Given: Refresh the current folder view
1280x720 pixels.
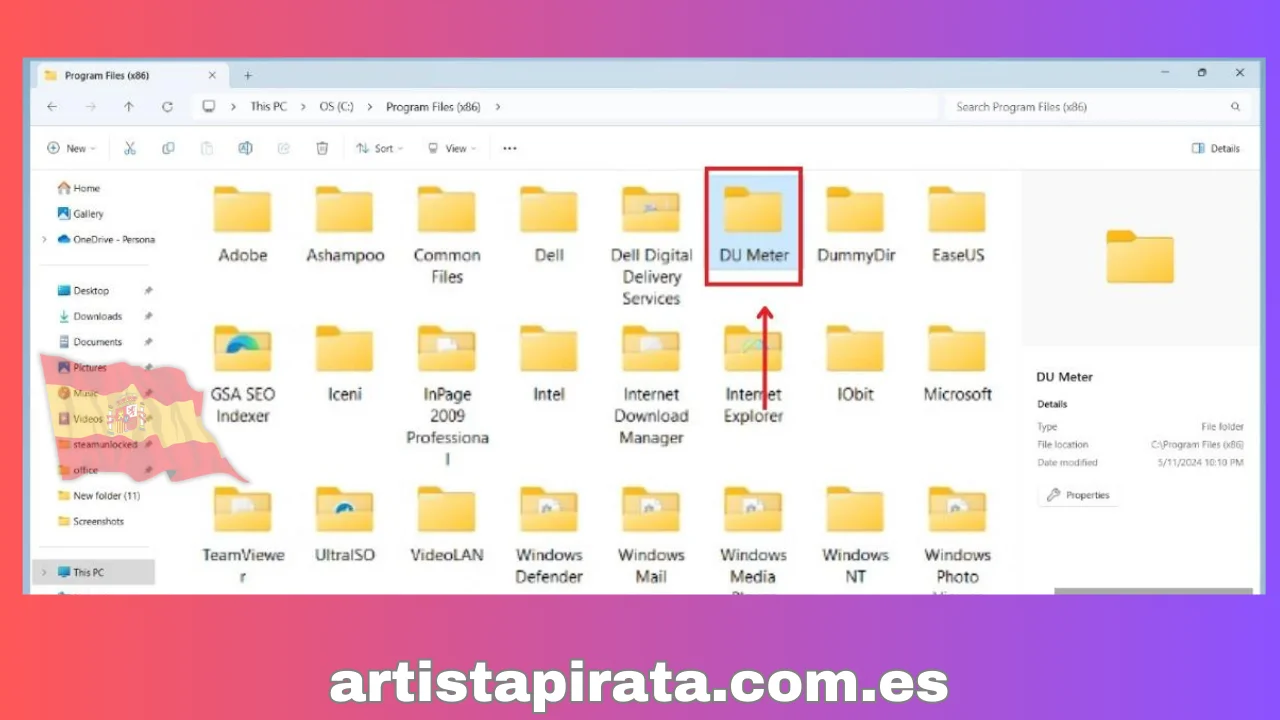Looking at the screenshot, I should coord(167,107).
